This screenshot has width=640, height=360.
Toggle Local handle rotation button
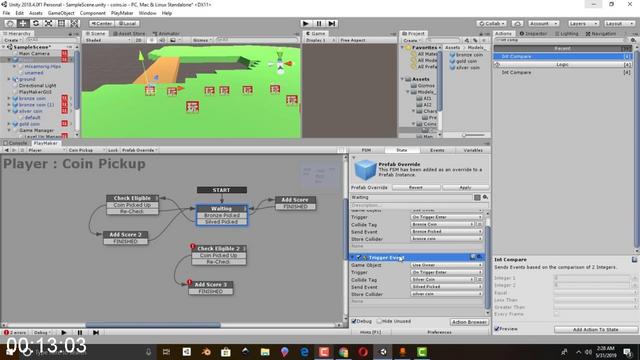pyautogui.click(x=128, y=24)
